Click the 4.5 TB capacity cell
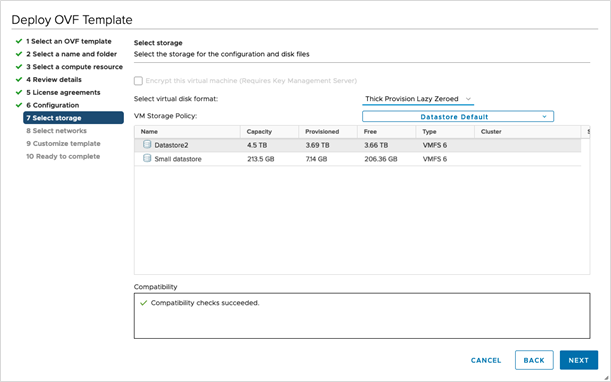 (x=257, y=145)
